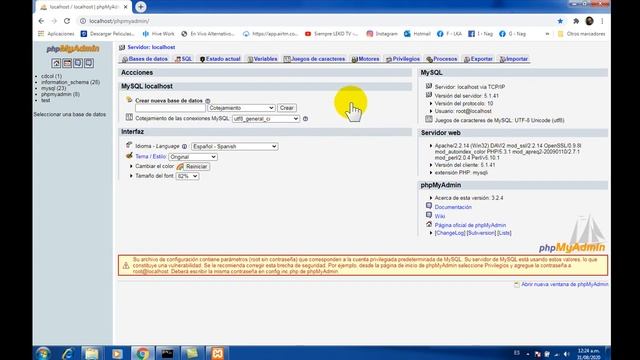Screen dimensions: 640x360
Task: Open the Procesos tab
Action: (x=442, y=59)
